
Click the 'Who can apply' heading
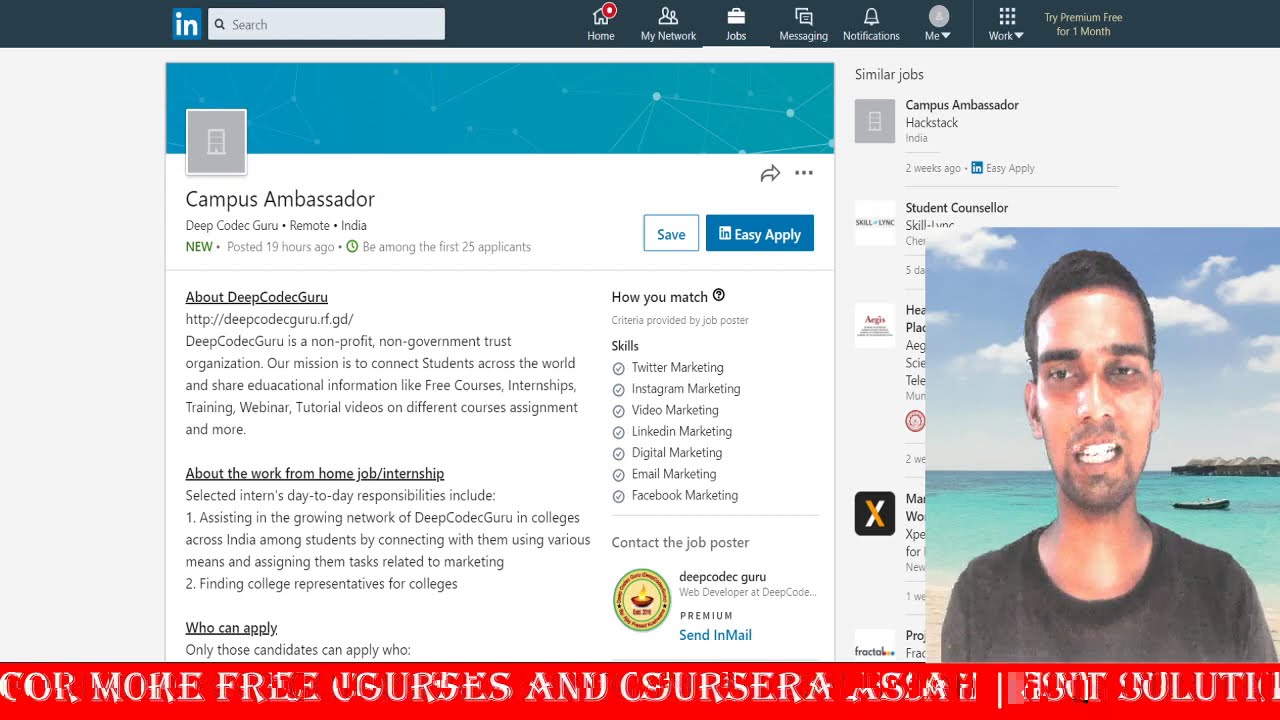click(231, 628)
